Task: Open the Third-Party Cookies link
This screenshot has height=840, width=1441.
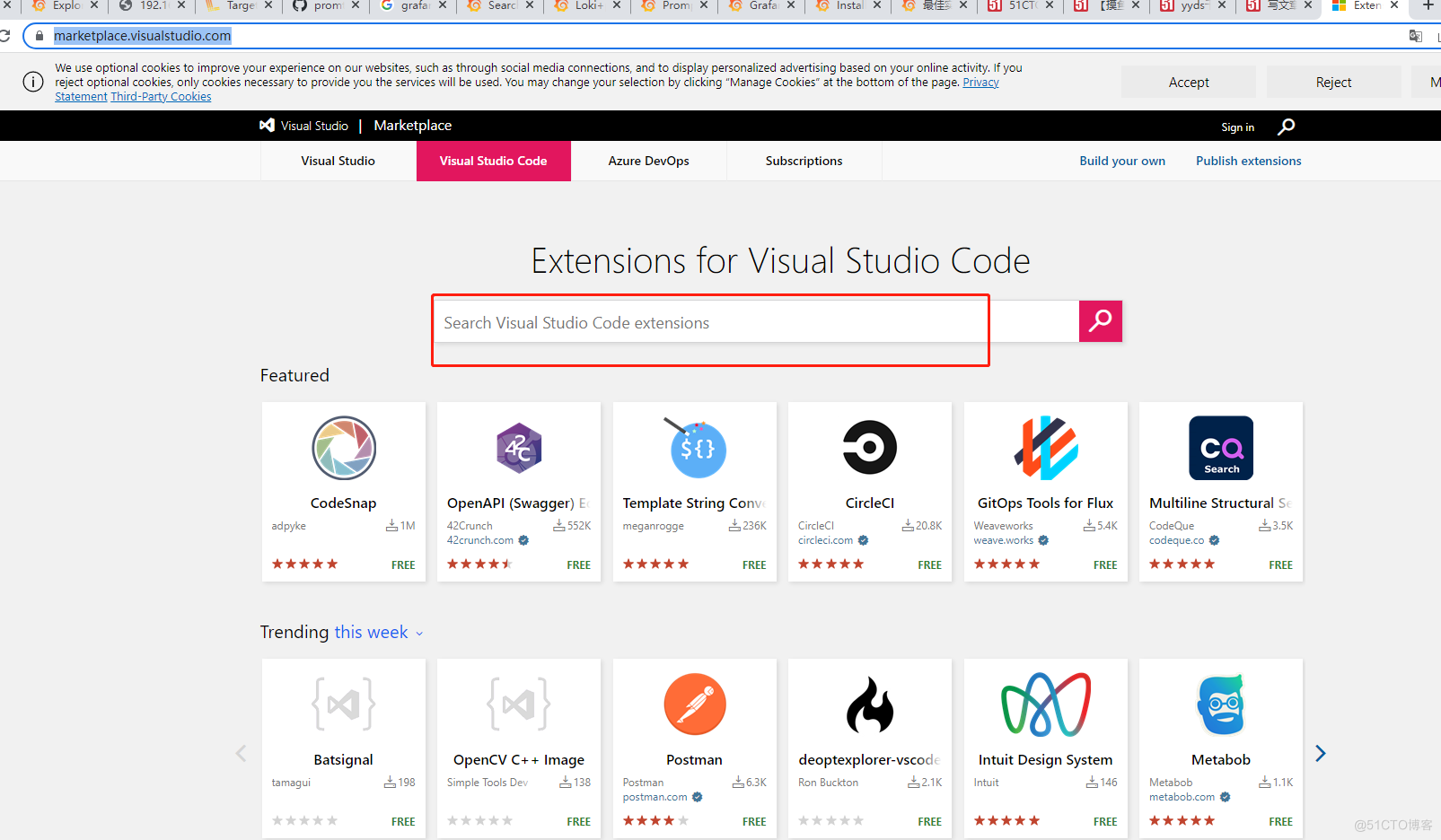Action: (161, 97)
